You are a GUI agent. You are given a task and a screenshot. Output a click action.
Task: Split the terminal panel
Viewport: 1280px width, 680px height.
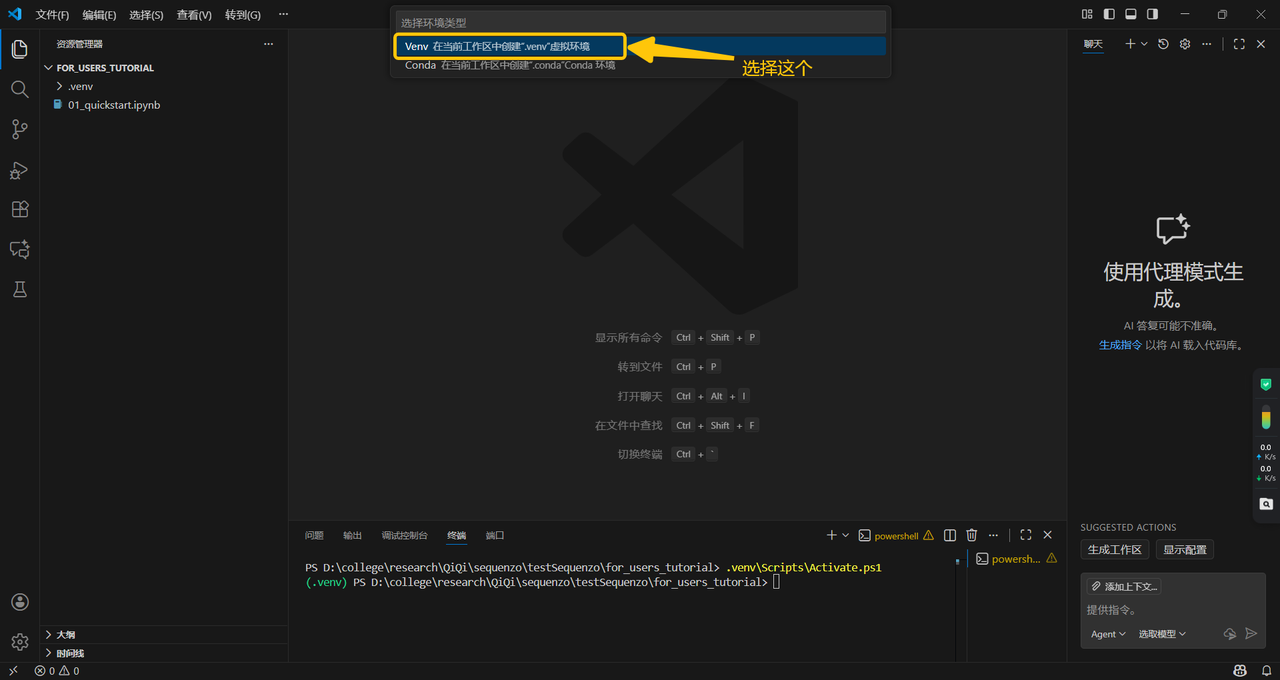tap(950, 535)
